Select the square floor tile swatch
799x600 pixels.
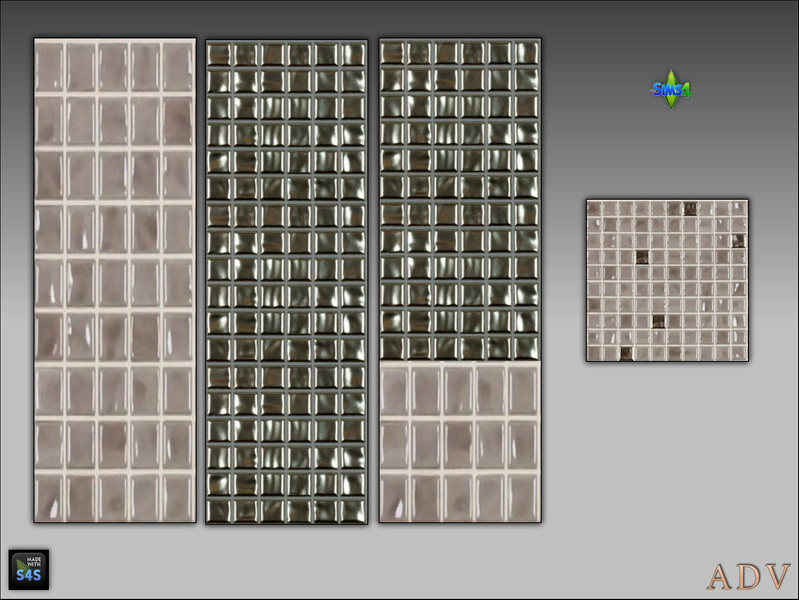click(x=667, y=280)
